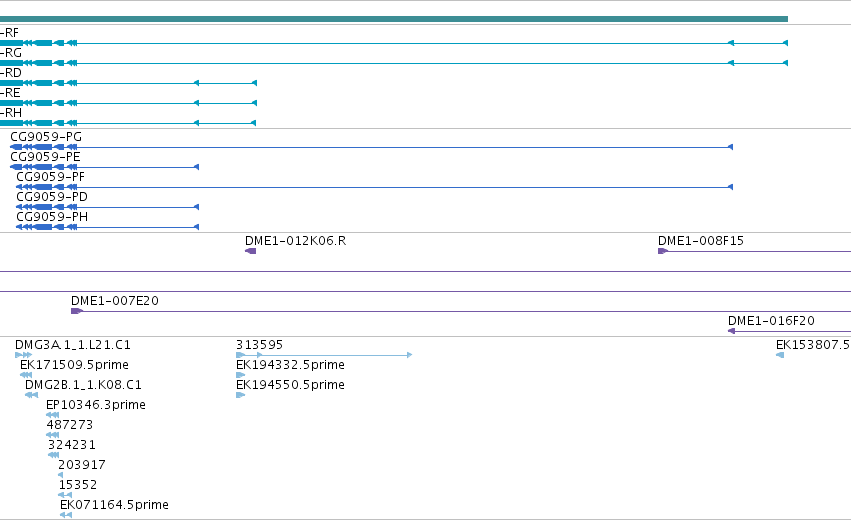Select the -RF transcript label
This screenshot has height=520, width=851.
pos(9,33)
